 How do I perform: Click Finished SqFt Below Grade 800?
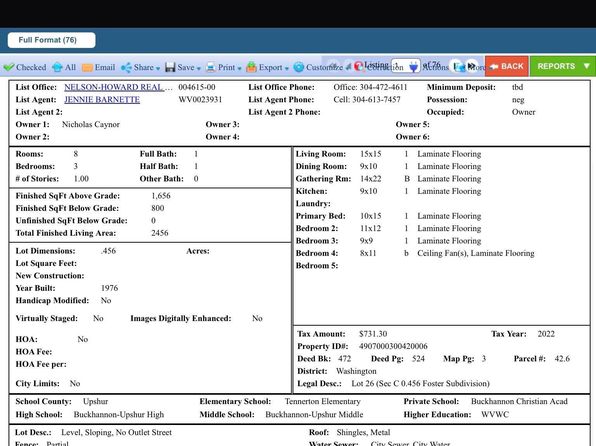click(158, 208)
